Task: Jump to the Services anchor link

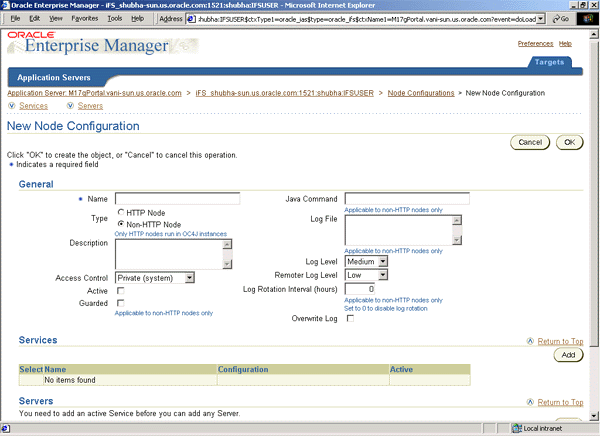Action: tap(34, 106)
